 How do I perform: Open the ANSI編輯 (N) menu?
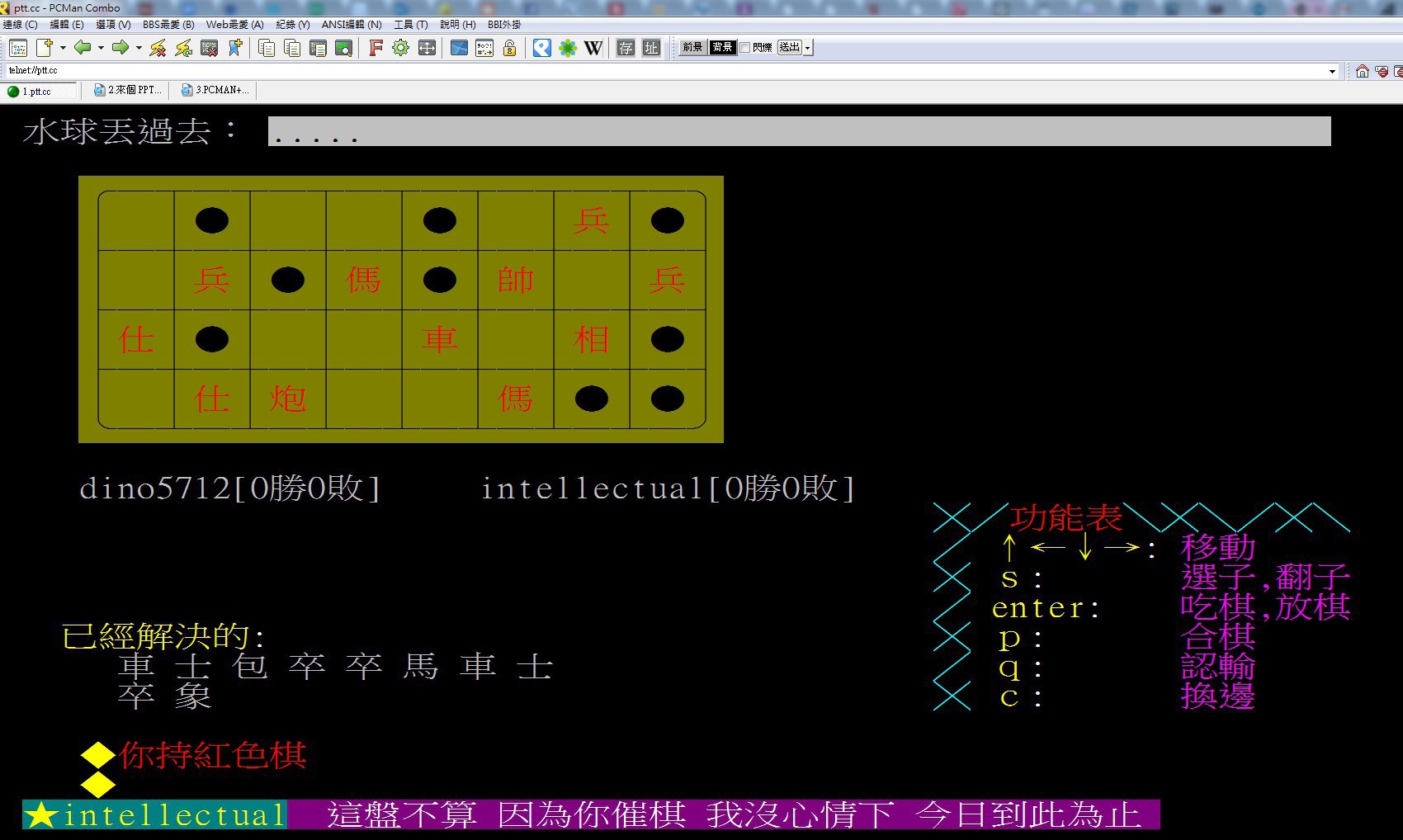coord(352,25)
